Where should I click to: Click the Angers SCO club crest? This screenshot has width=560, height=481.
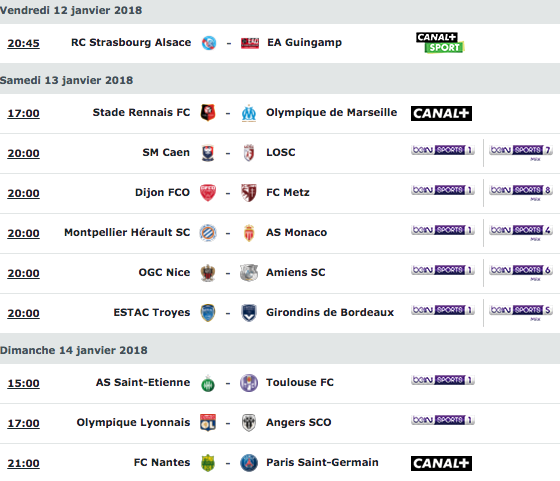249,423
